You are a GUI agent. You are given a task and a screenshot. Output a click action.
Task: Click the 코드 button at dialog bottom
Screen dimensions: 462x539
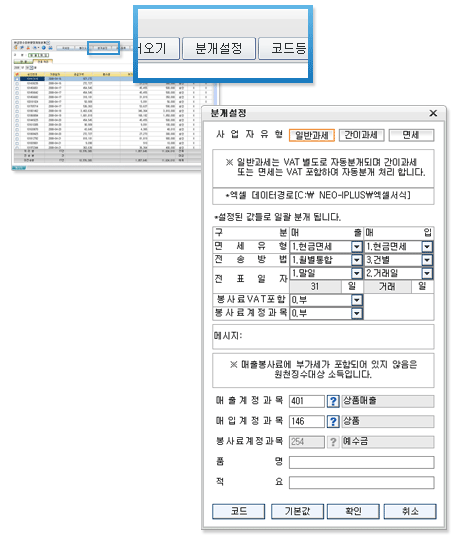click(x=239, y=512)
